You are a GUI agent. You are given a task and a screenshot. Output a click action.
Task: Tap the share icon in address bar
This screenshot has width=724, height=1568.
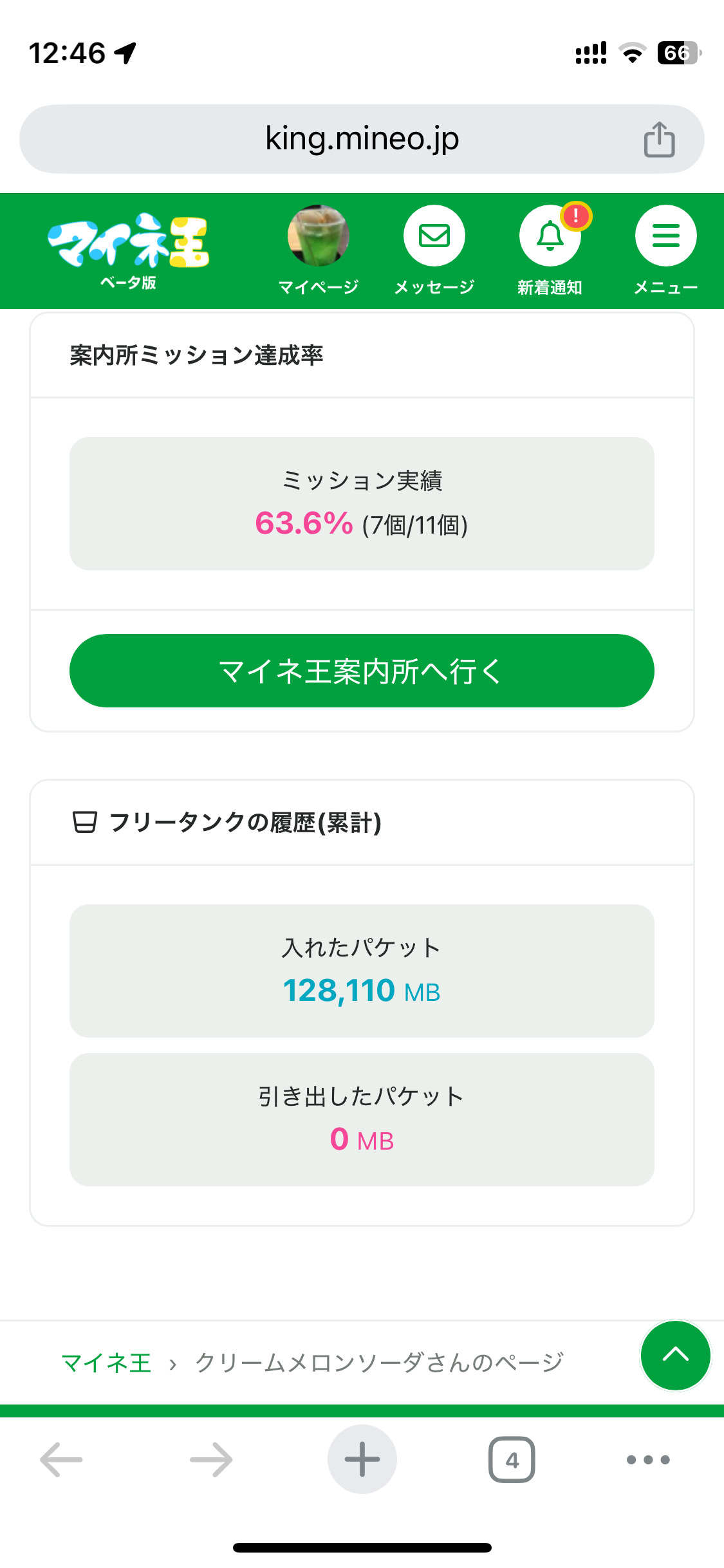659,139
